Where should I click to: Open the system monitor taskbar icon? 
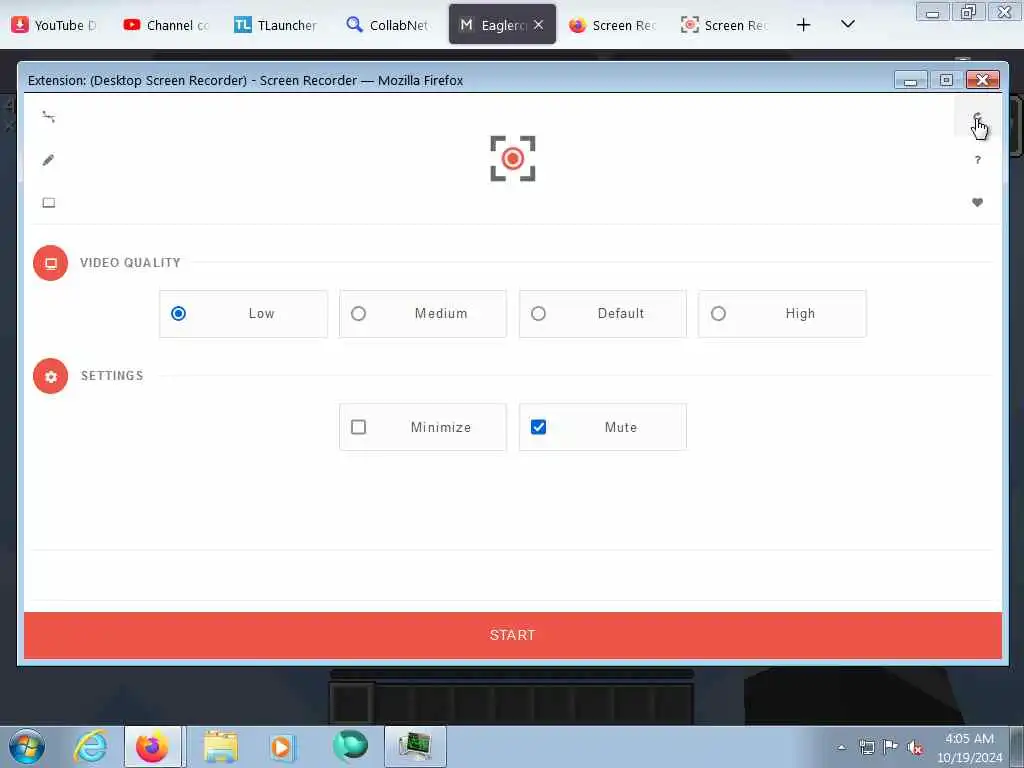415,746
